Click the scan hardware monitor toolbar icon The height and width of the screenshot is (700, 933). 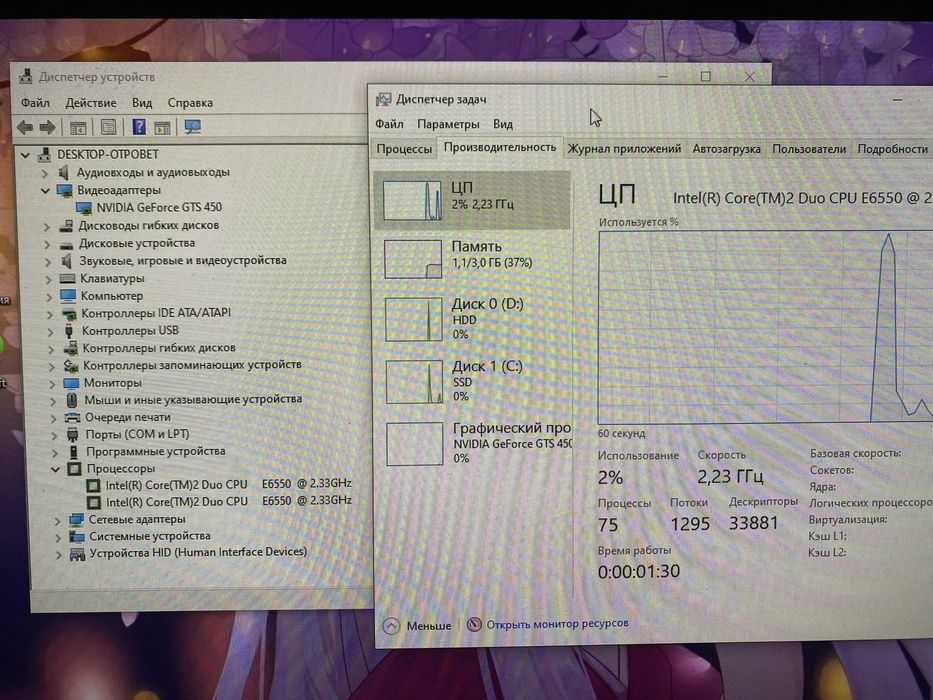click(192, 127)
